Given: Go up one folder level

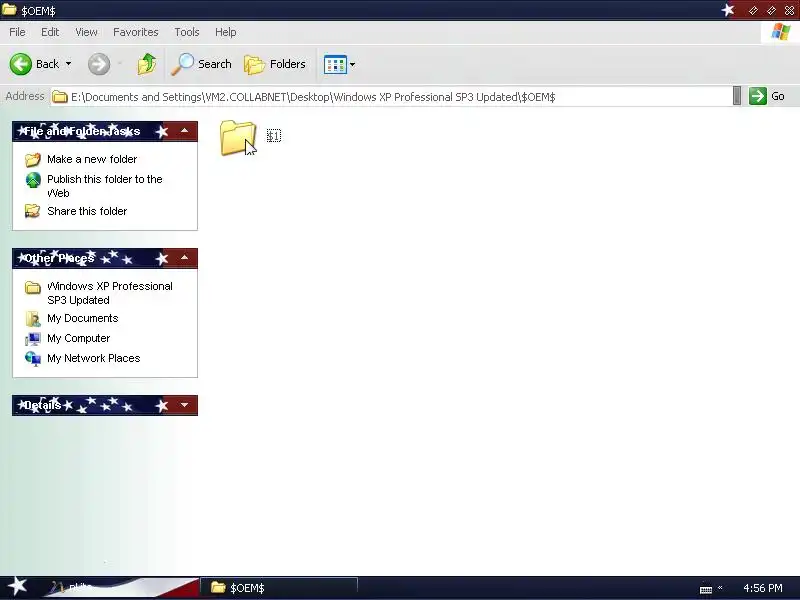Looking at the screenshot, I should pyautogui.click(x=147, y=64).
